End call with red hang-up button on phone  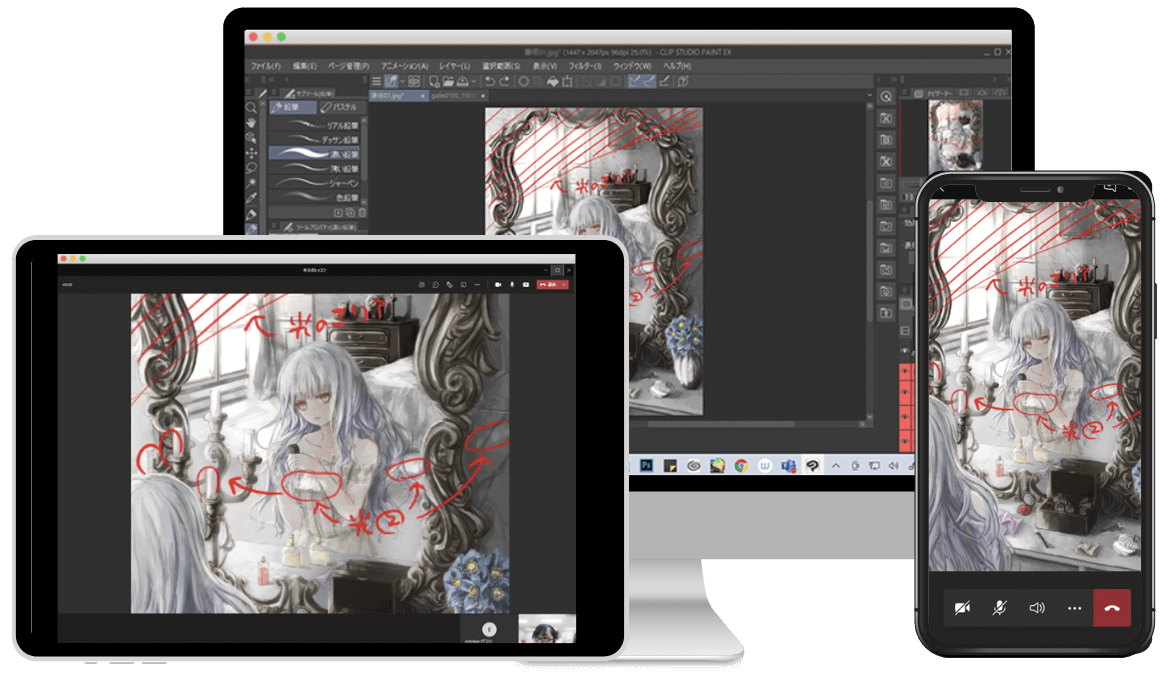[1112, 608]
